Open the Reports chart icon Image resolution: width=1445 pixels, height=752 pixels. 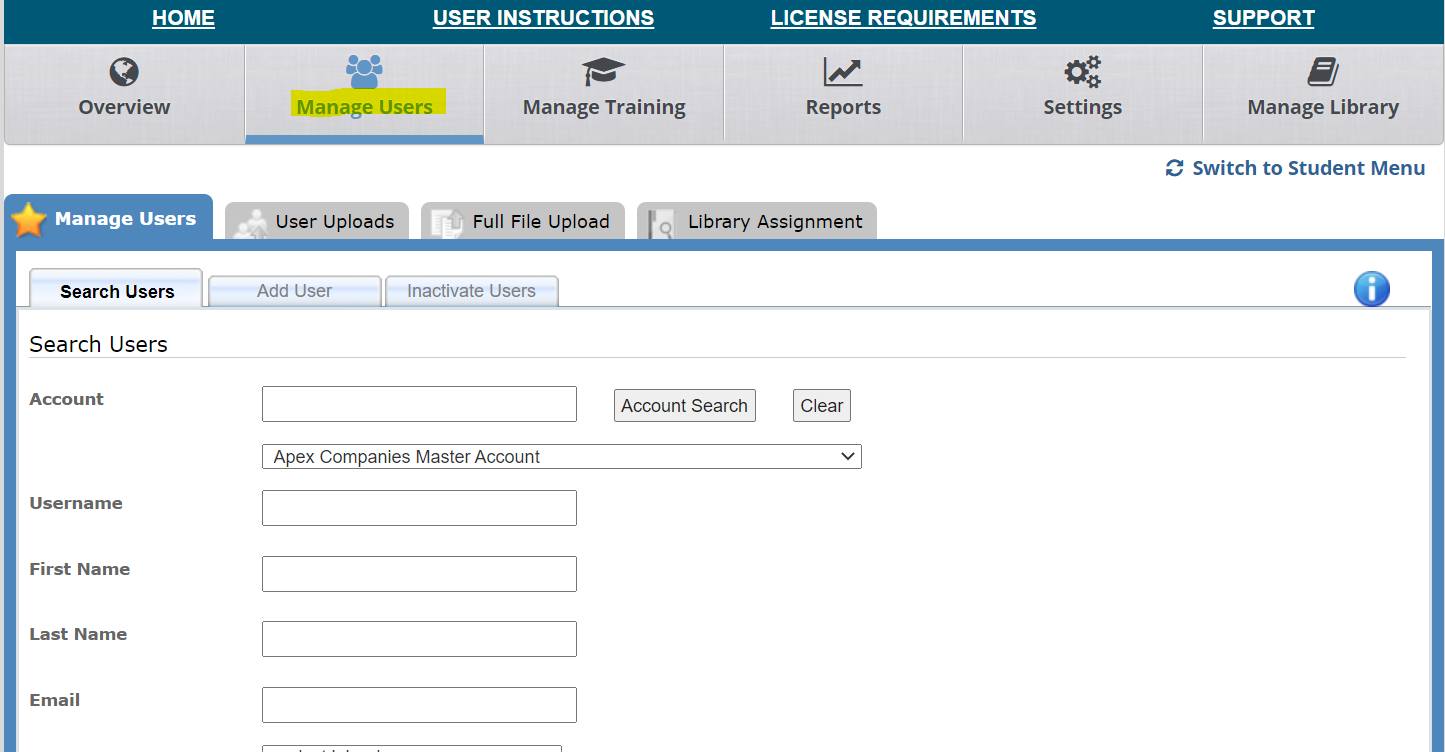click(x=842, y=72)
